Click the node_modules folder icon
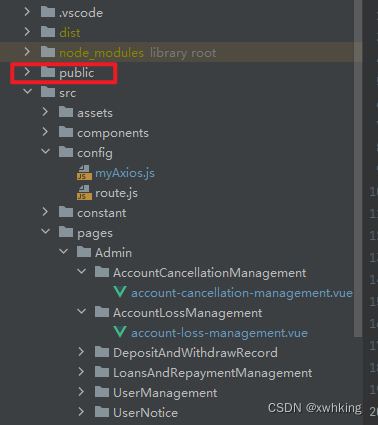The height and width of the screenshot is (425, 378). (48, 52)
